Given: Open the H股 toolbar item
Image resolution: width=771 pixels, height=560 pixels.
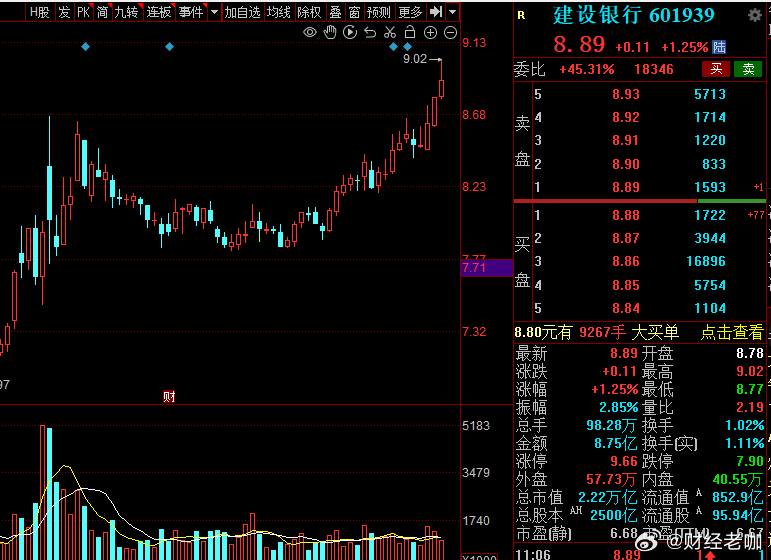Looking at the screenshot, I should coord(39,12).
